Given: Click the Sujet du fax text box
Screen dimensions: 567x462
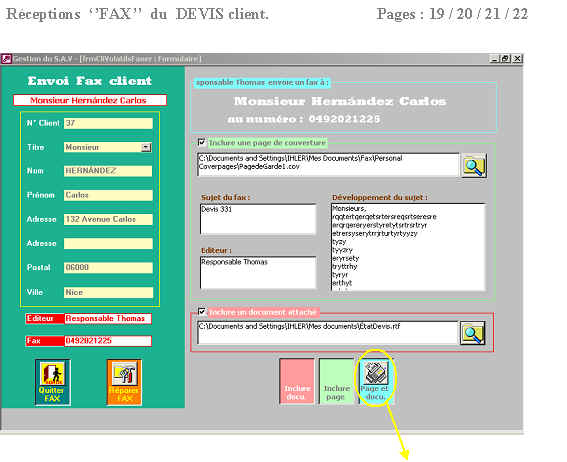Looking at the screenshot, I should (x=258, y=219).
